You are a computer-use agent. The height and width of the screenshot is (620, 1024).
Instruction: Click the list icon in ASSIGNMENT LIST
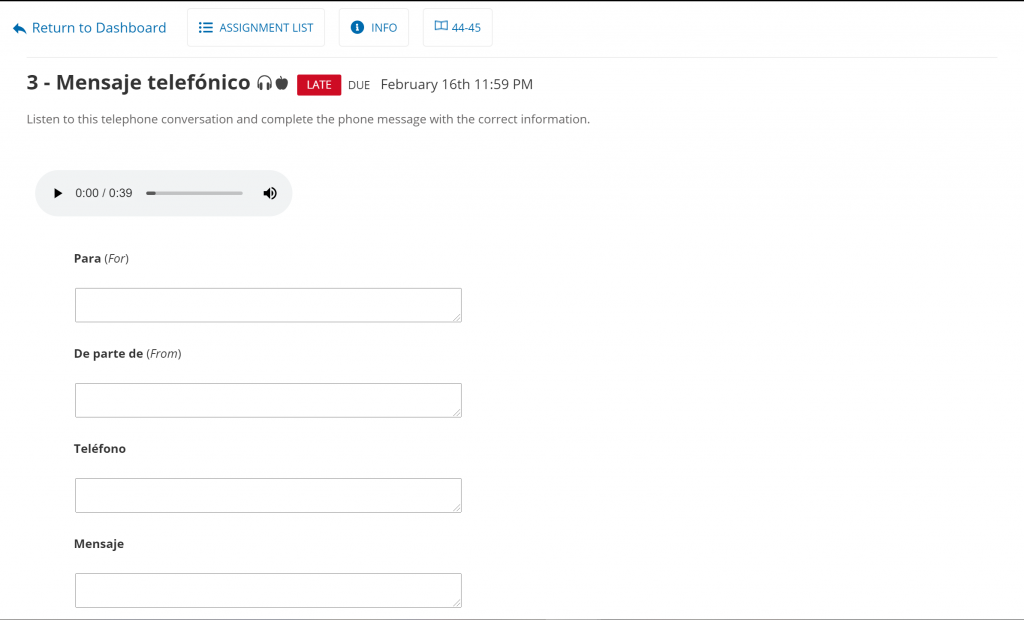(x=206, y=28)
